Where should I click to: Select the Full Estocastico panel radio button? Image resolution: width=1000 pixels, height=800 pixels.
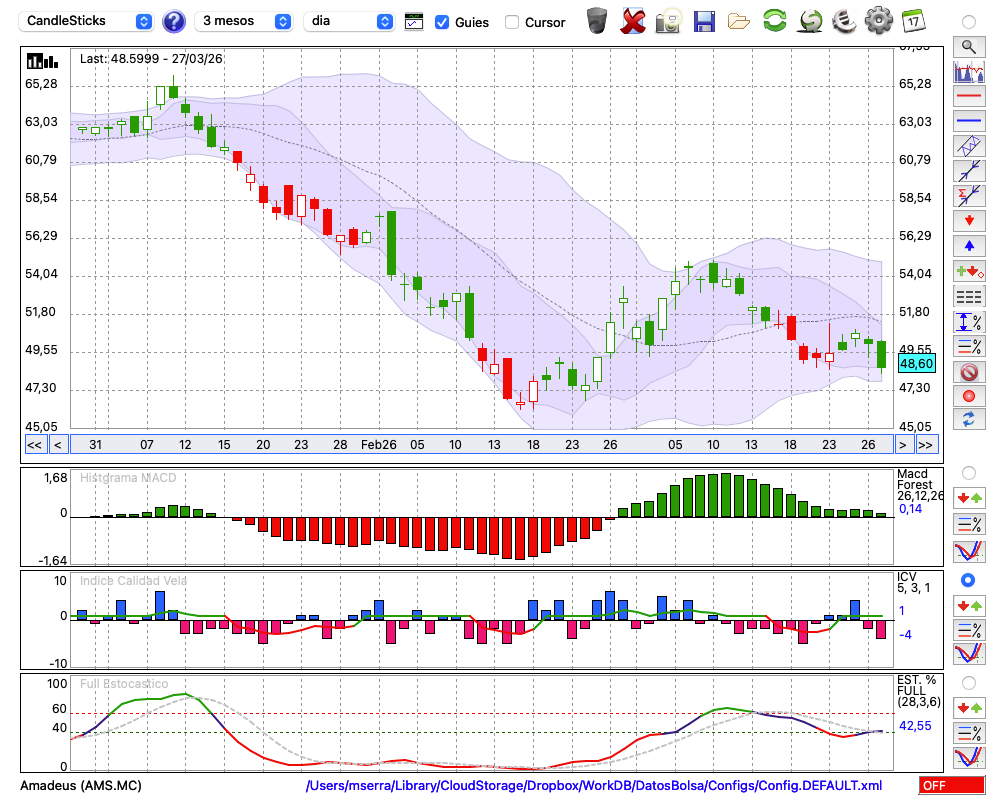[969, 683]
